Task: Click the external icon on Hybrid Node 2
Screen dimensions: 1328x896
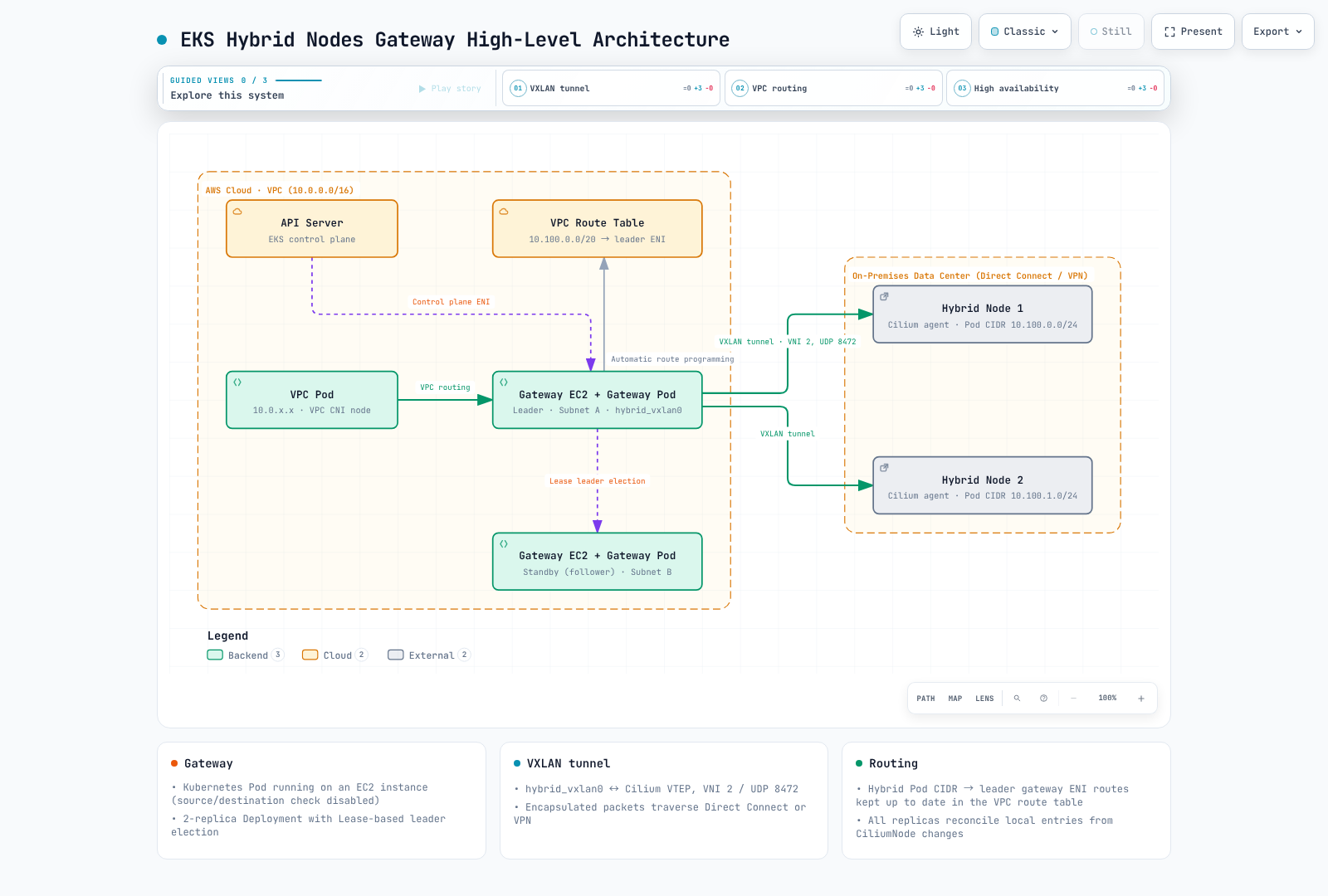Action: 884,468
